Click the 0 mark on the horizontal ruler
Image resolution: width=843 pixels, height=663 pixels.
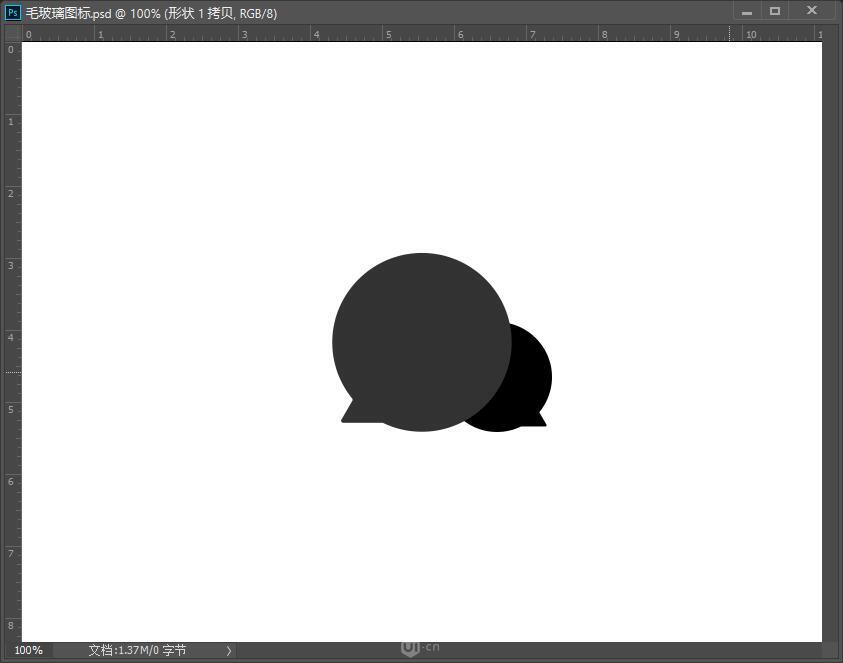28,33
